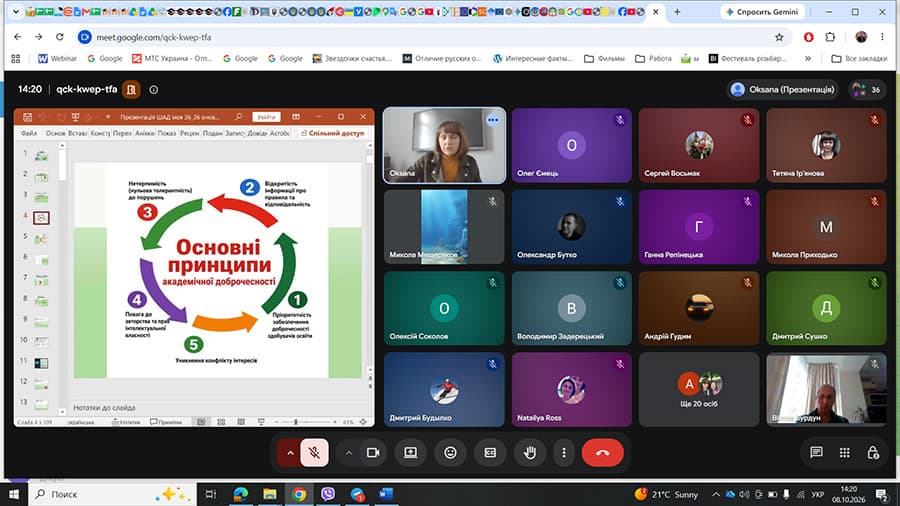900x506 pixels.
Task: Open Chrome three-dot menu
Action: coord(882,37)
